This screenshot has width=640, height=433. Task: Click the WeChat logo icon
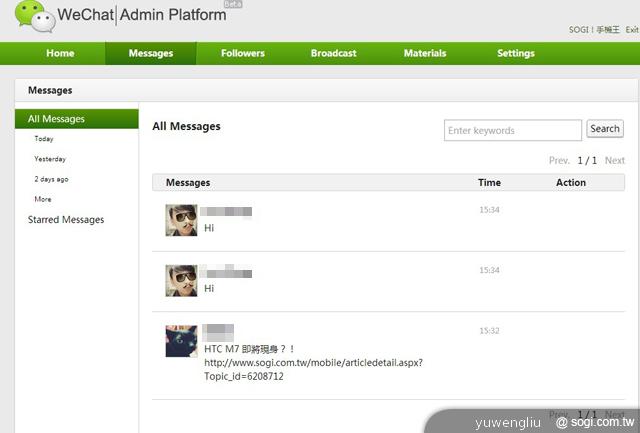(35, 16)
